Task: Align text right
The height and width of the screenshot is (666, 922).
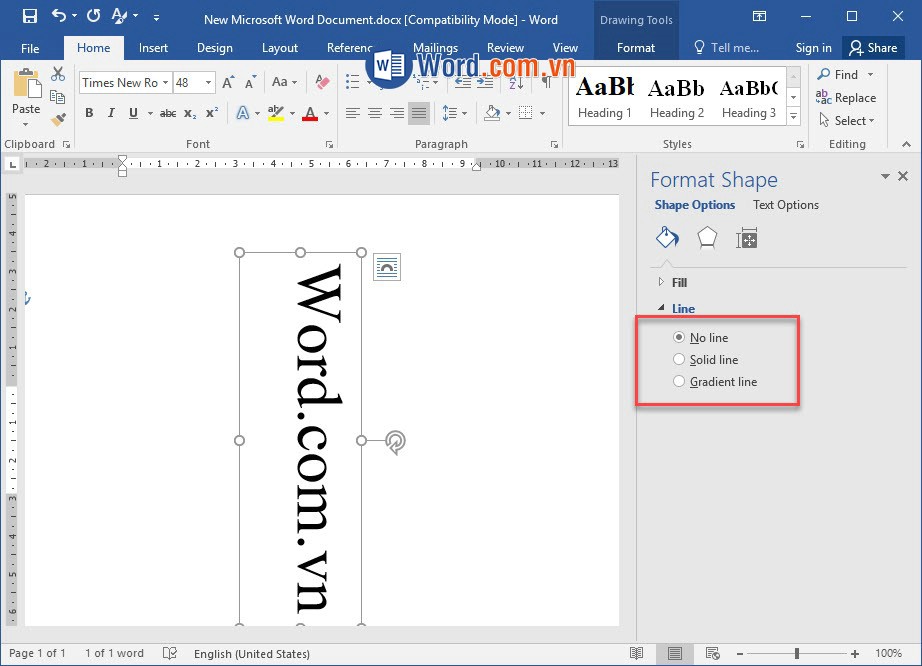Action: click(397, 113)
